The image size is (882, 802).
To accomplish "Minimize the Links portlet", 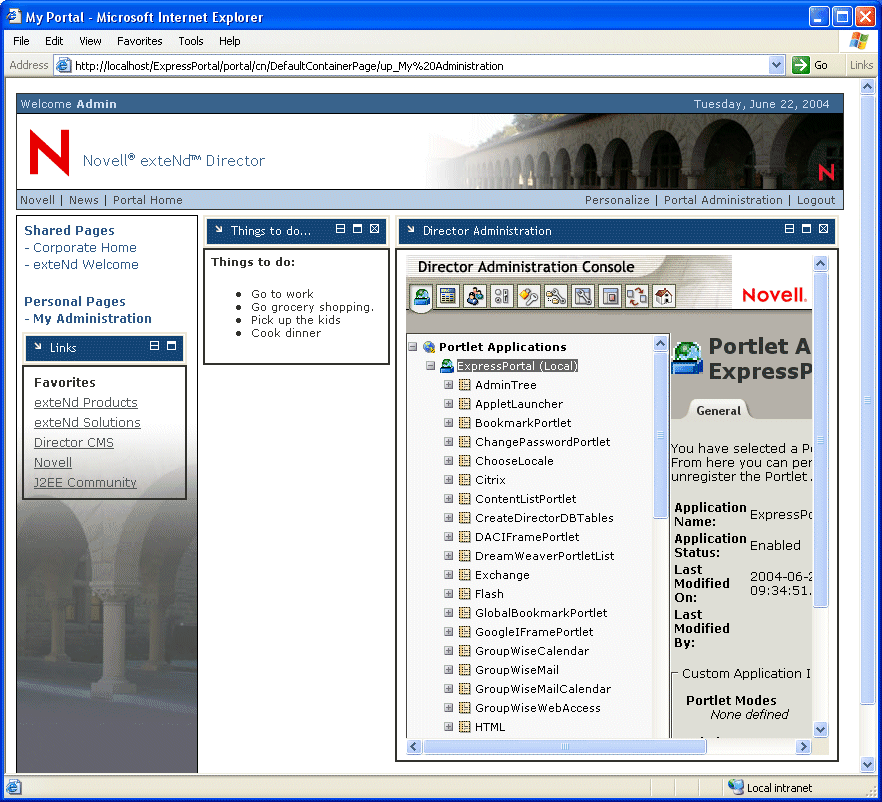I will [154, 346].
